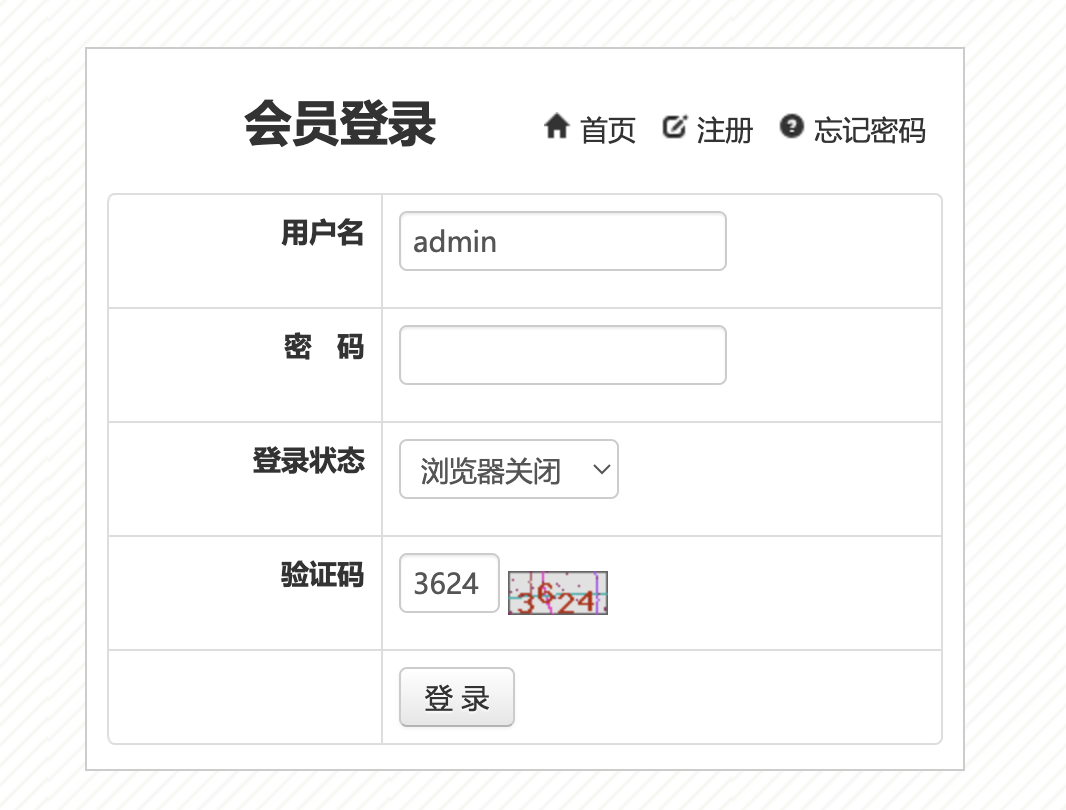Click the chevron arrow of the 登录状态 select

point(602,469)
